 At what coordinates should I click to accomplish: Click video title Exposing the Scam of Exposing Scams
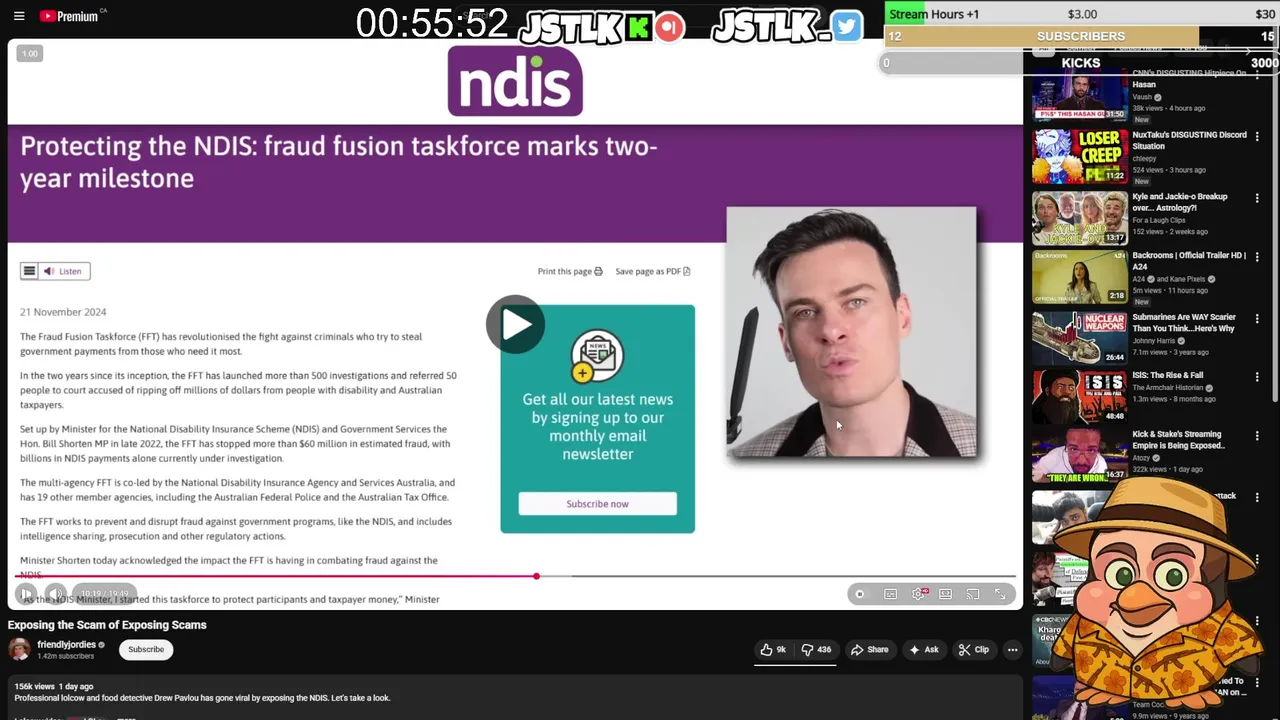[x=107, y=625]
